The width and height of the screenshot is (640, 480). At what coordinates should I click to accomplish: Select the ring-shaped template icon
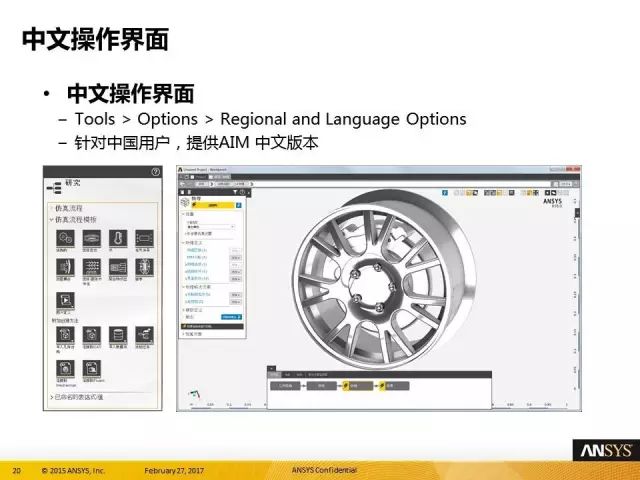click(x=91, y=238)
